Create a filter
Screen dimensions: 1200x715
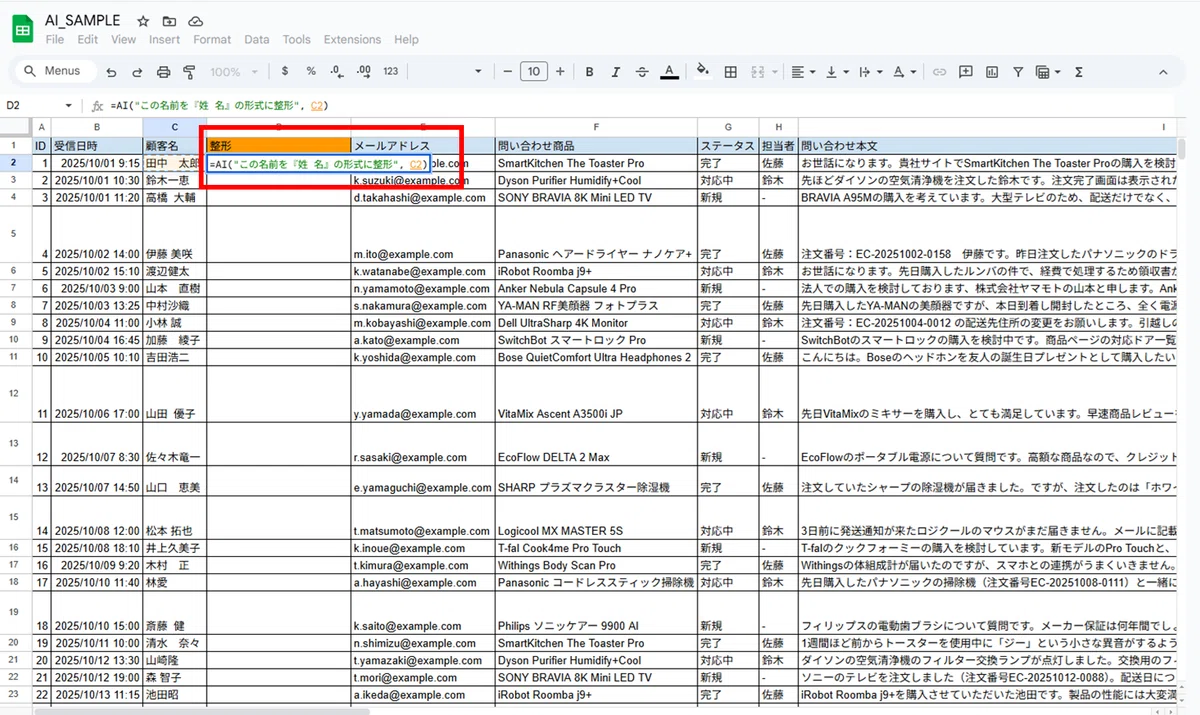tap(1017, 72)
